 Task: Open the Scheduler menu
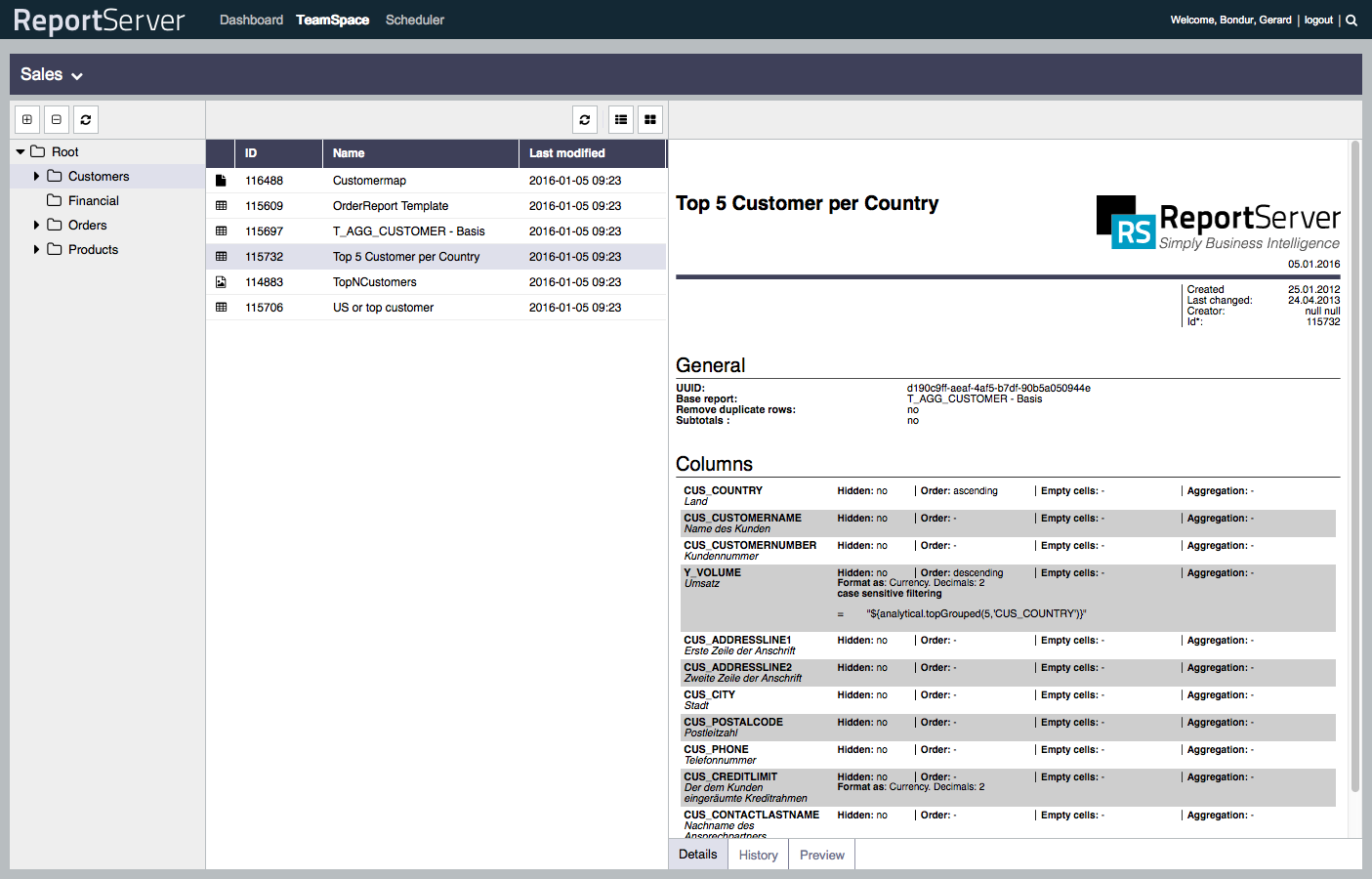click(415, 20)
